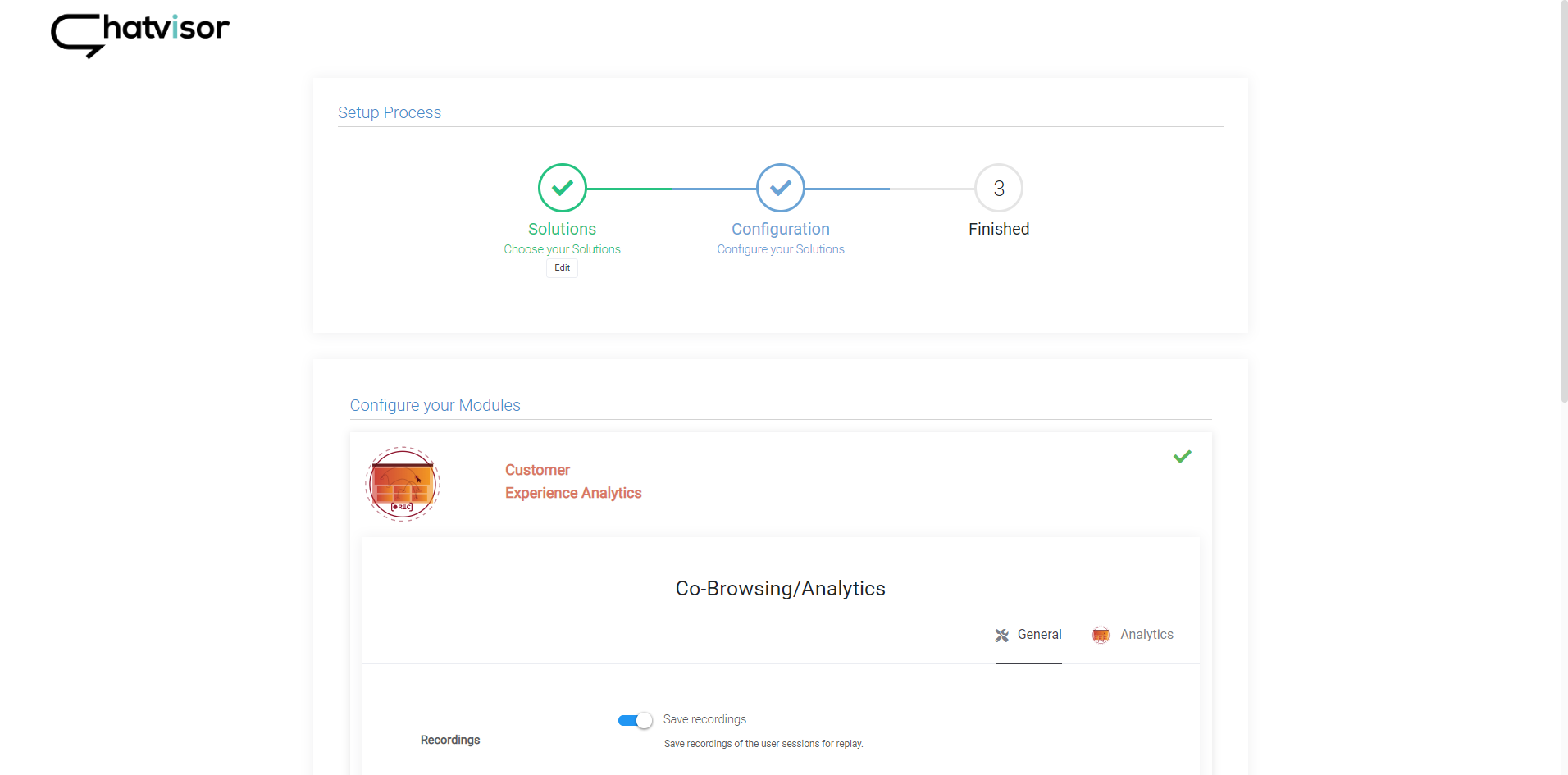1568x775 pixels.
Task: Click the Customer Experience Analytics module icon
Action: pyautogui.click(x=403, y=484)
